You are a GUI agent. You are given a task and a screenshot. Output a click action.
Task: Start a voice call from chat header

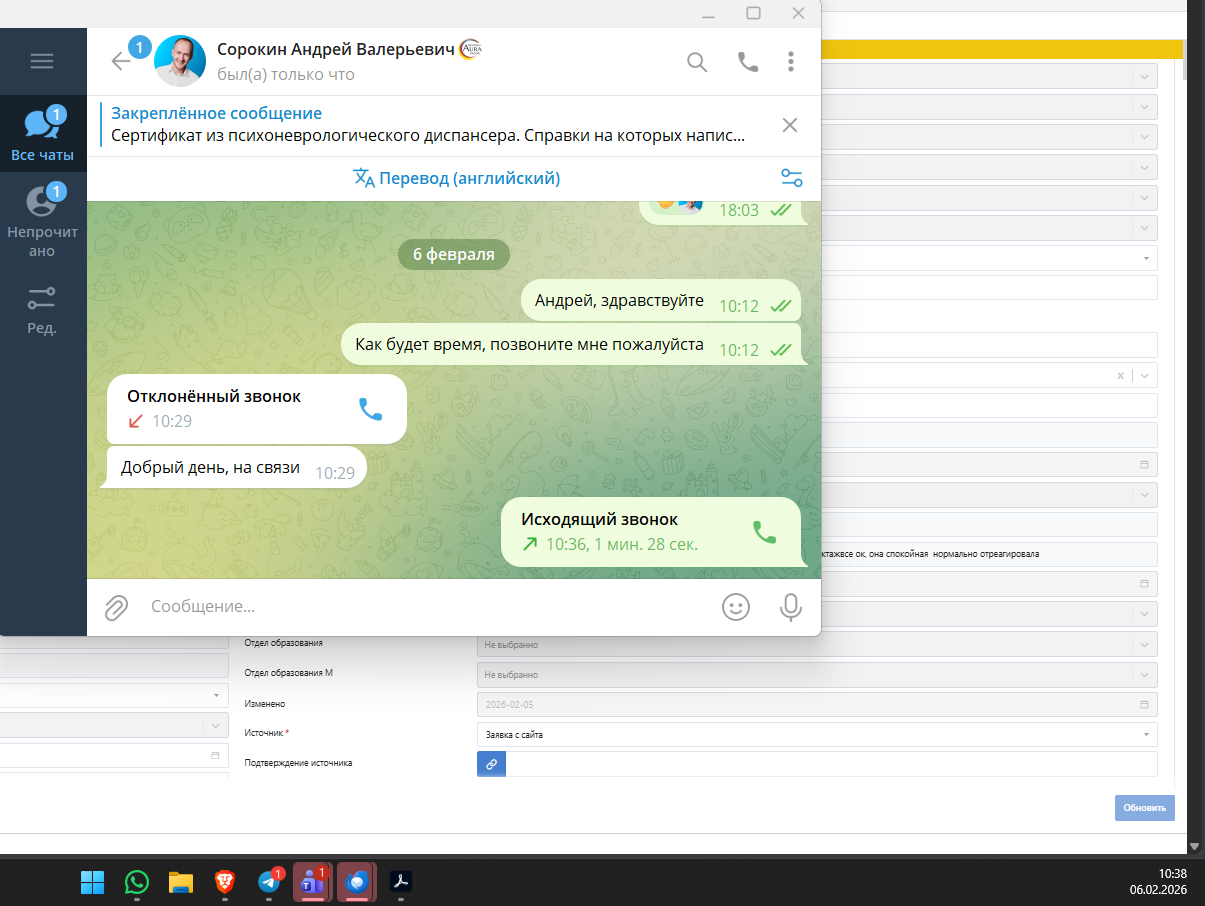[x=748, y=62]
